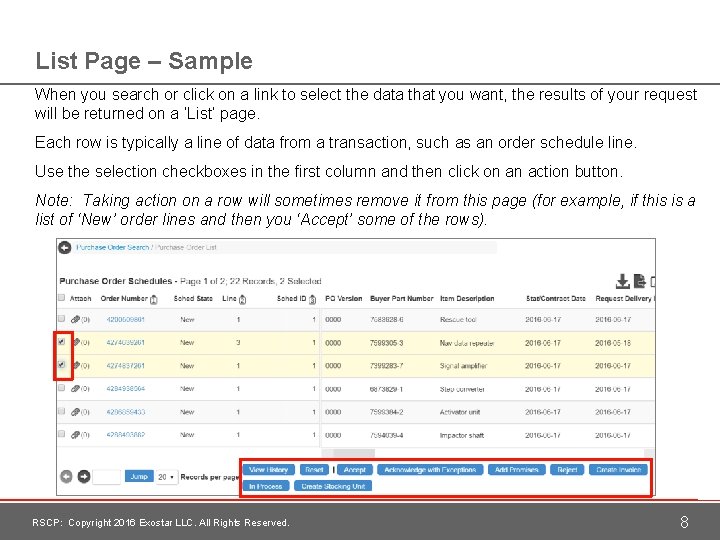Viewport: 720px width, 540px height.
Task: Open order number link in Signal amplifier row
Action: tap(125, 366)
